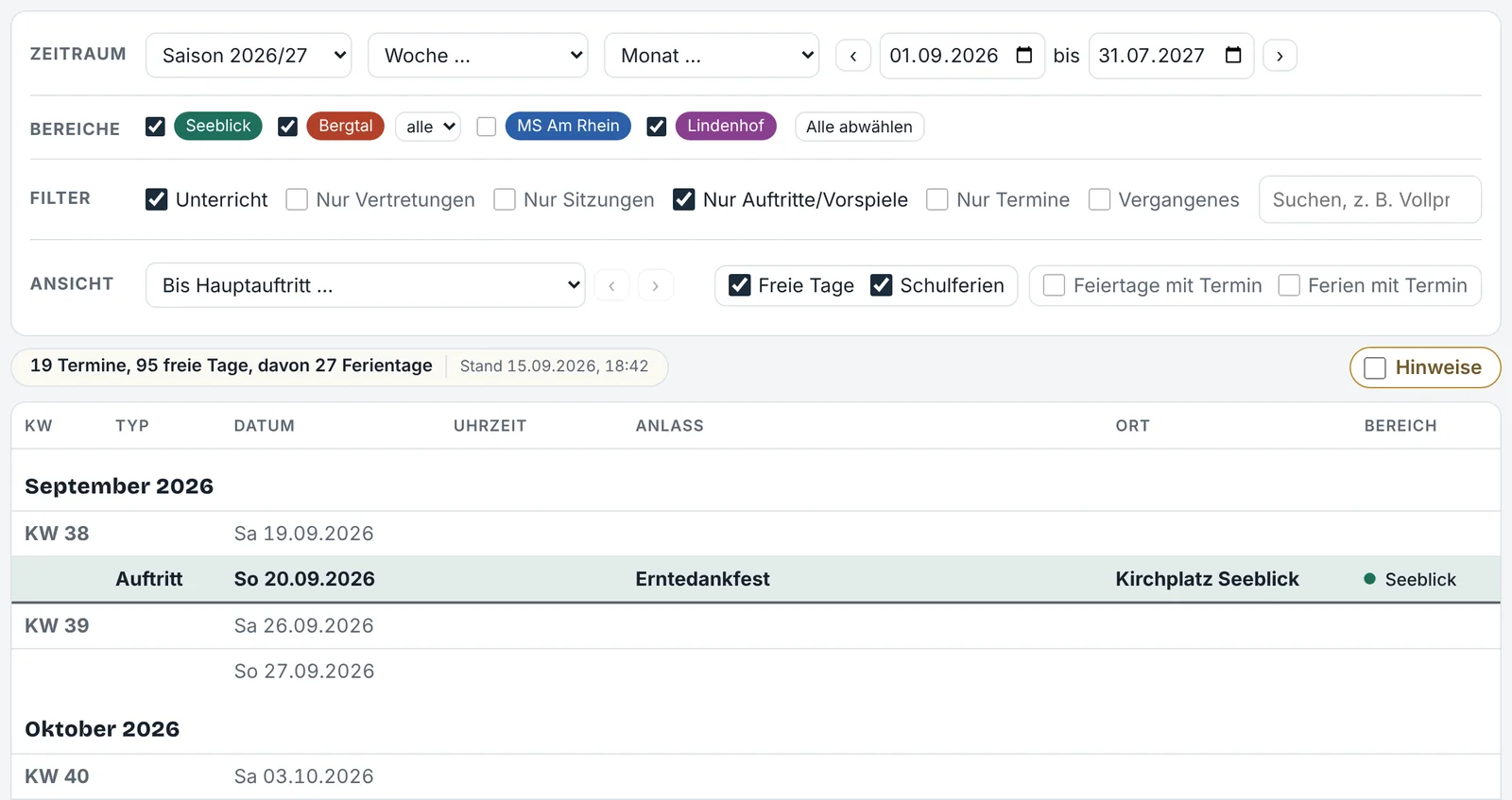Click the green Seeblick tag
The image size is (1512, 800).
(218, 126)
